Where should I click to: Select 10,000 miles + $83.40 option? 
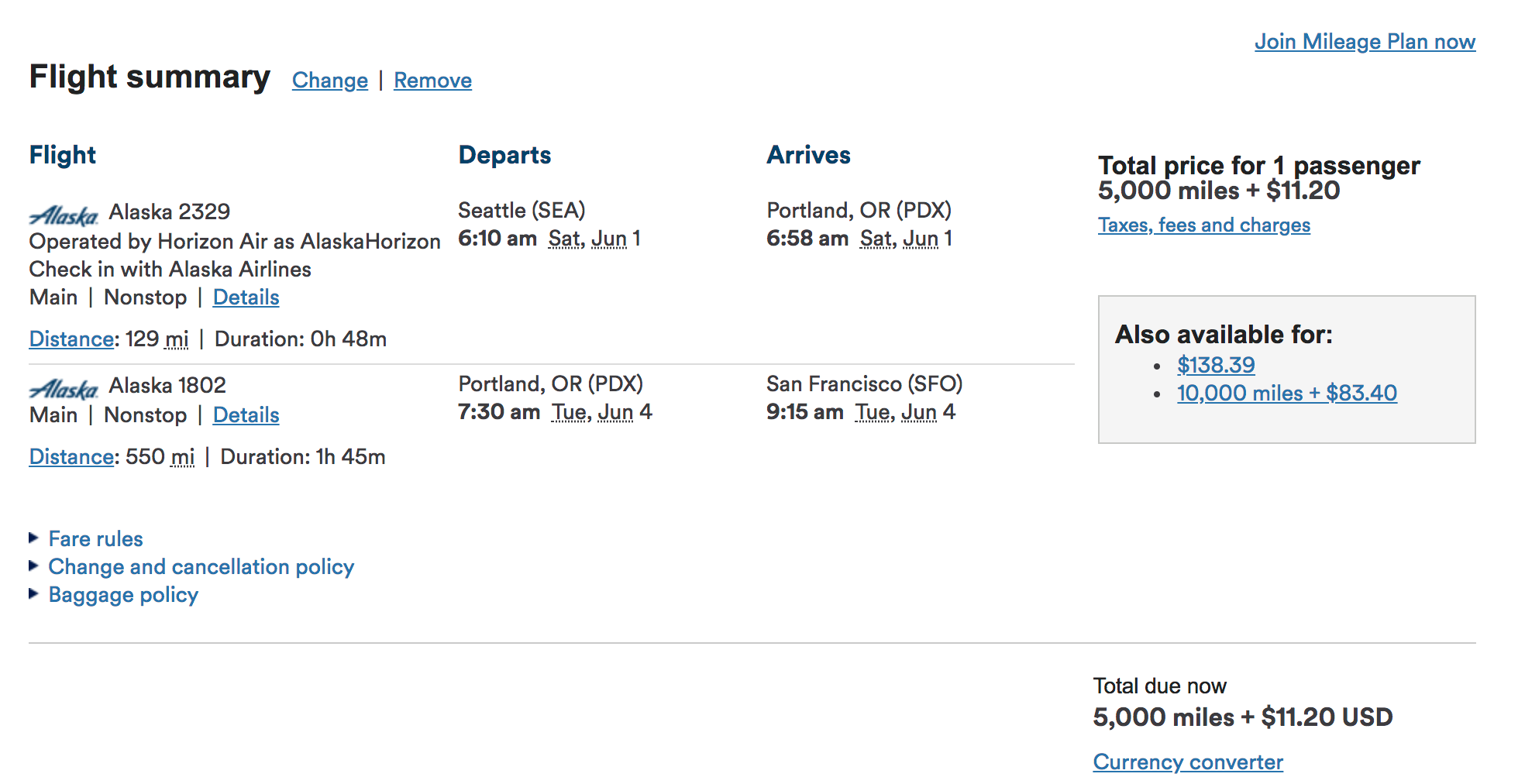click(x=1286, y=393)
